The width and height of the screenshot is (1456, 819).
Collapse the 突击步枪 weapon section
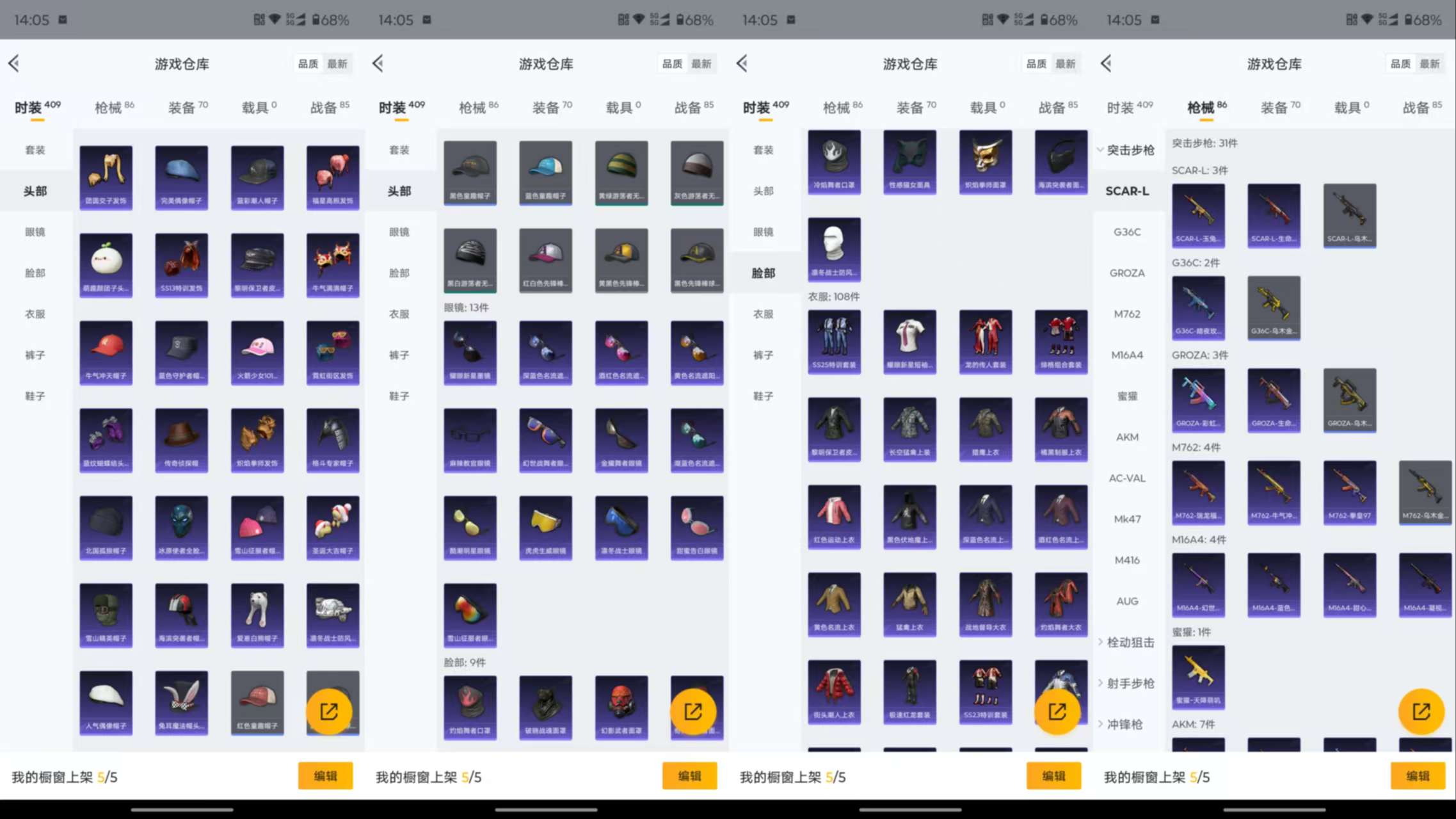click(x=1130, y=150)
